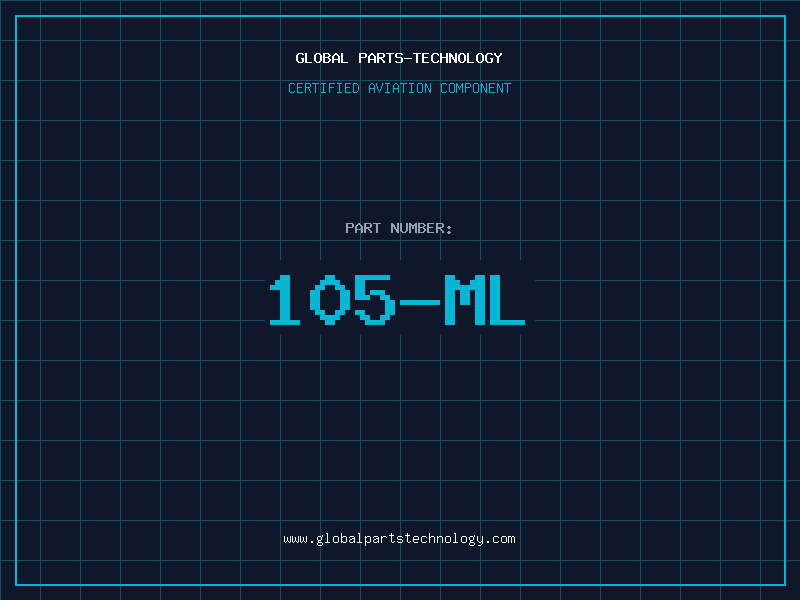Click the word CERTIFIED in subtitle
The width and height of the screenshot is (800, 600).
coord(324,88)
